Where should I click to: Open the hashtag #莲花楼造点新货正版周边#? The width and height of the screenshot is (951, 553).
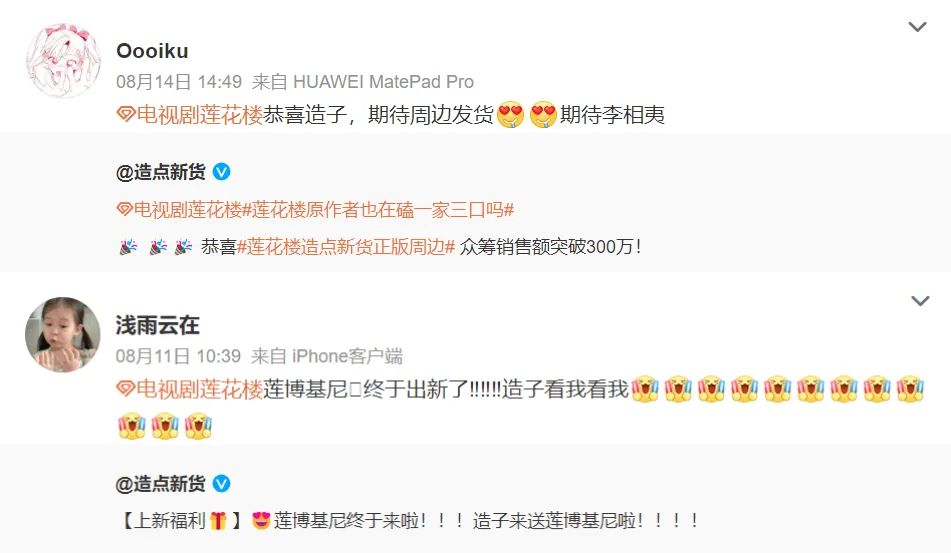[x=346, y=247]
